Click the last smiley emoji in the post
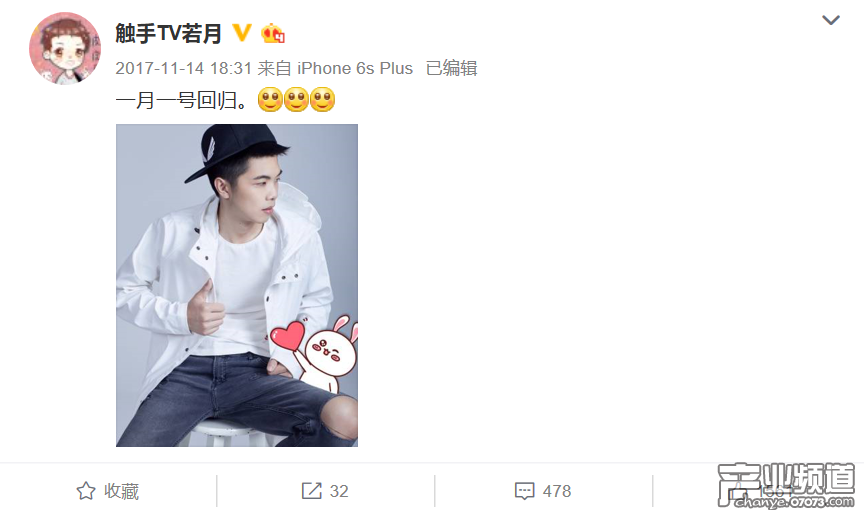The height and width of the screenshot is (515, 864). click(x=322, y=100)
